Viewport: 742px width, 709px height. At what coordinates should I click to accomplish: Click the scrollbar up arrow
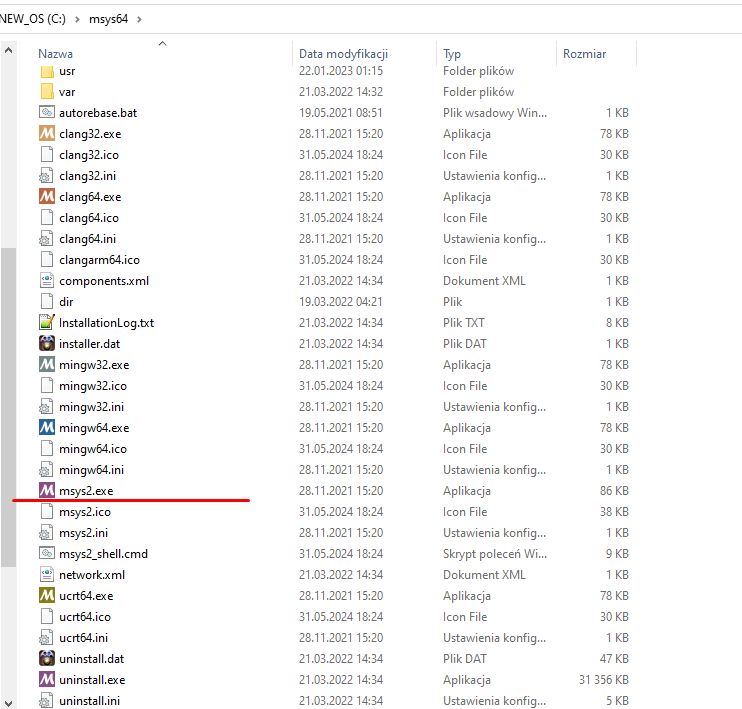9,50
